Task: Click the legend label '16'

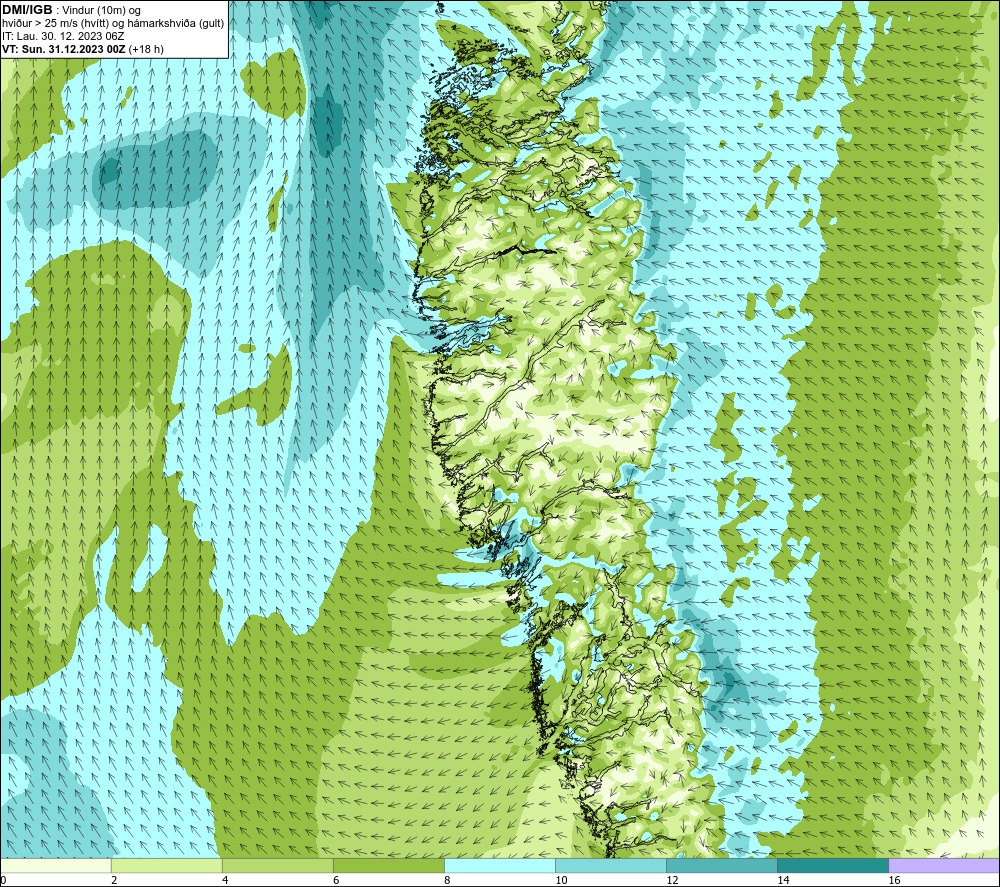Action: tap(894, 880)
